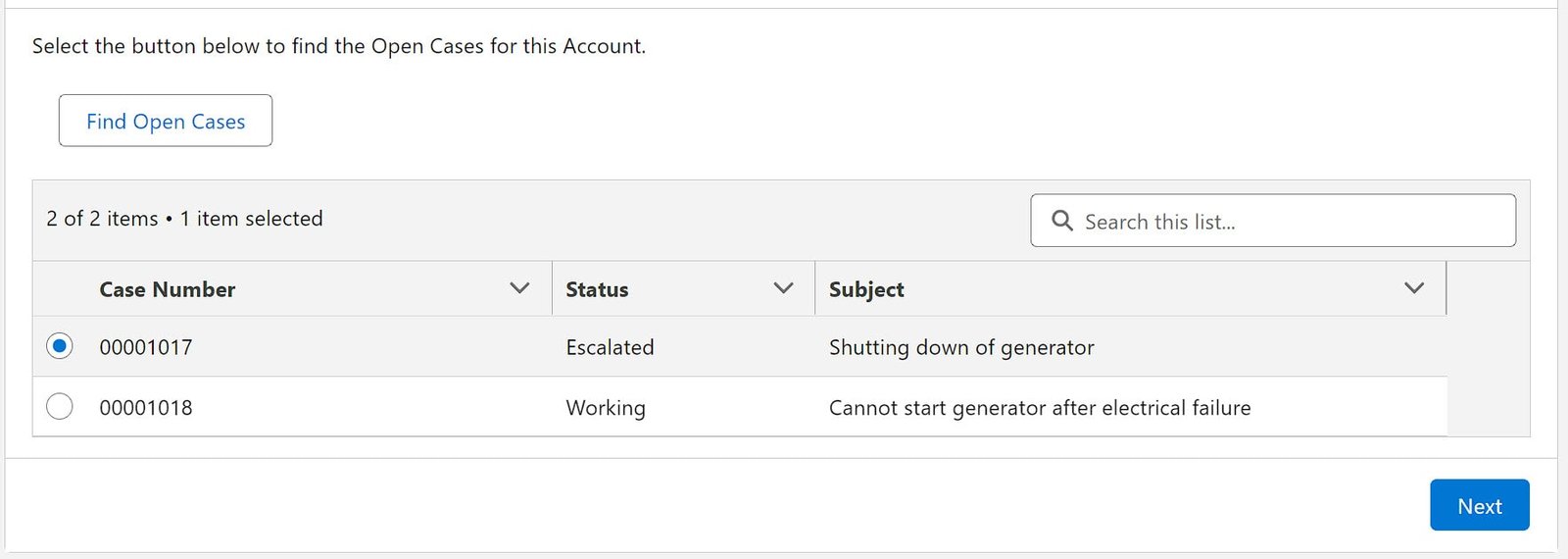The height and width of the screenshot is (559, 1568).
Task: Click the Shutting down of generator subject
Action: [961, 347]
